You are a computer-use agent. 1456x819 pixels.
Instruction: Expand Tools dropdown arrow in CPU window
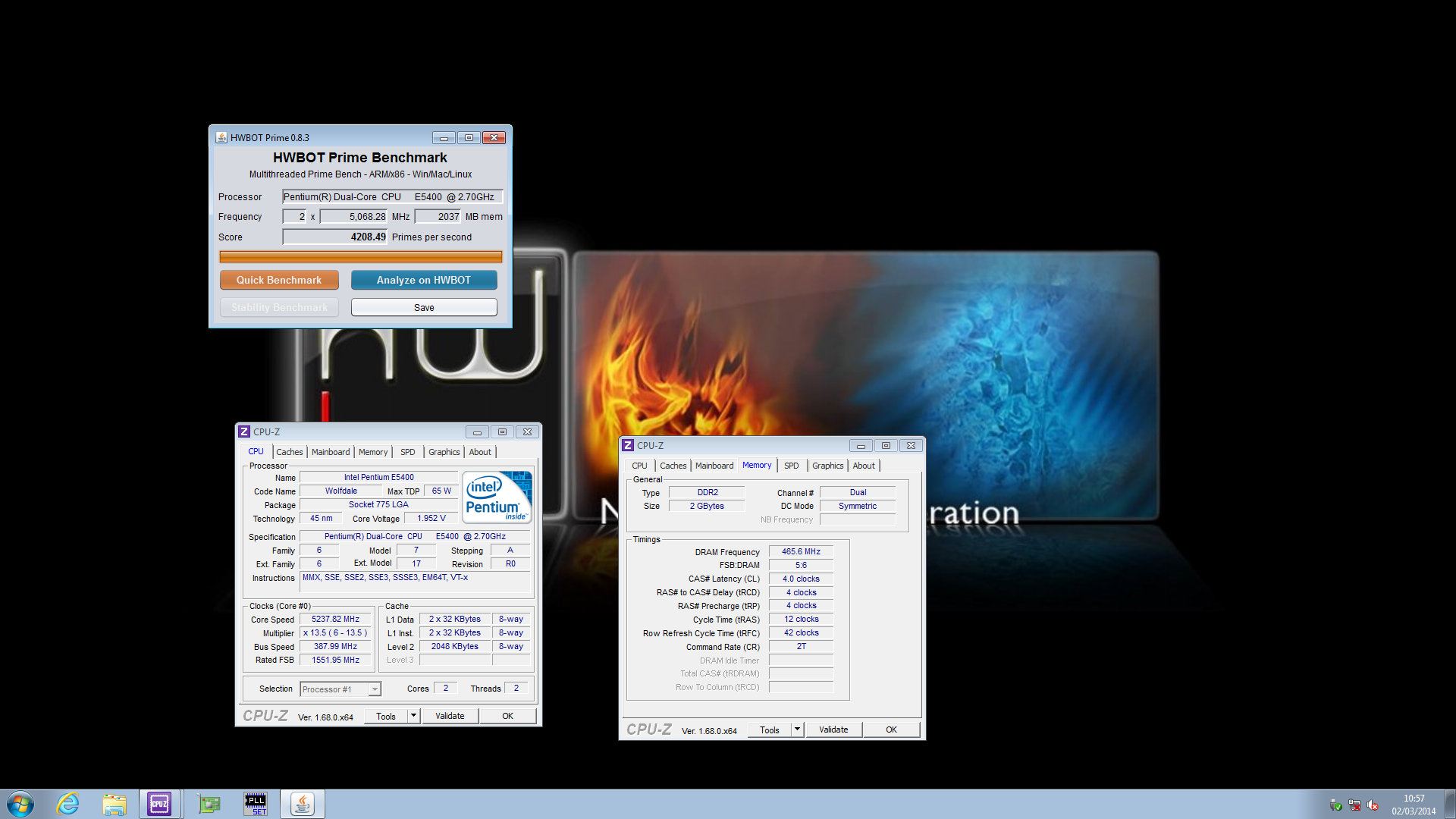click(x=413, y=716)
